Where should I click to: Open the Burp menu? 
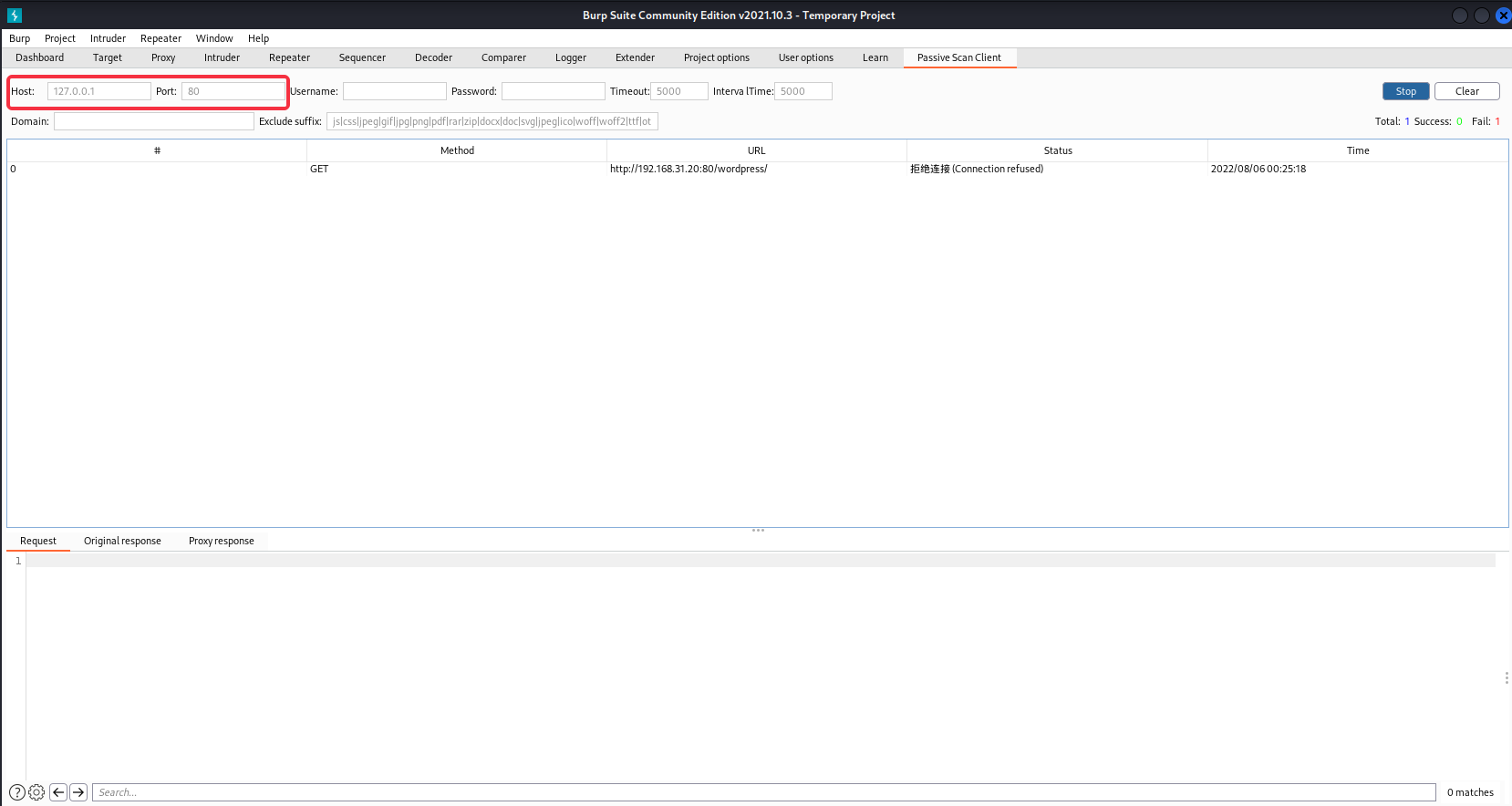pos(20,38)
